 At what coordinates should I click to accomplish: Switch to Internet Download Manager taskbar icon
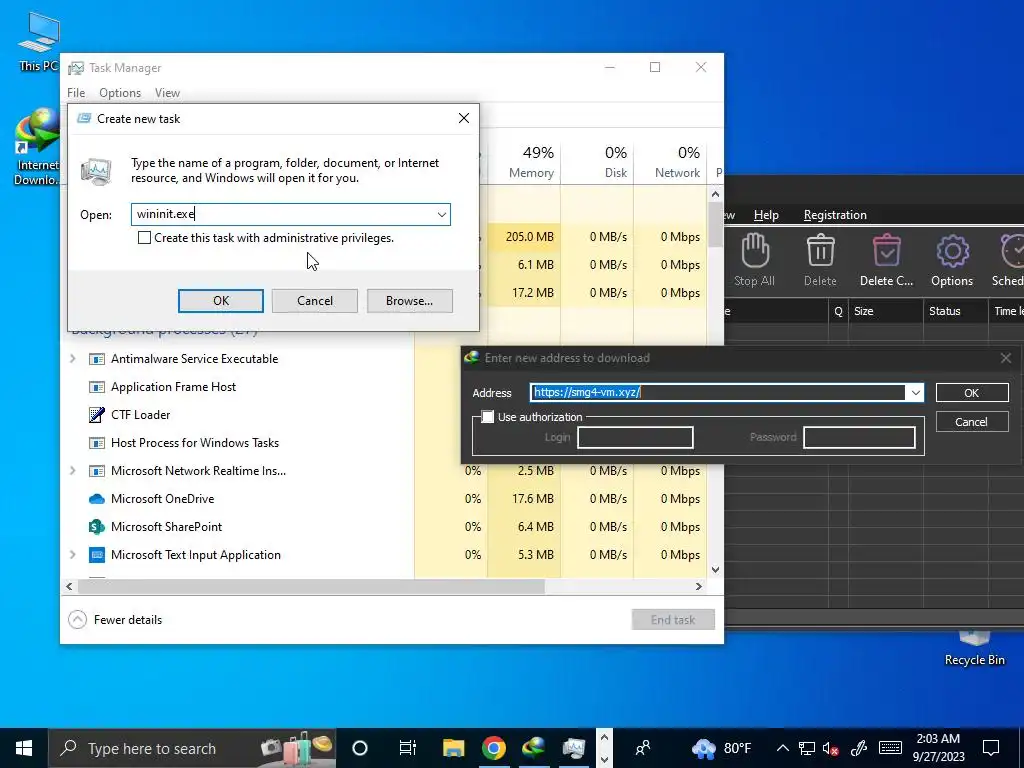[x=534, y=748]
